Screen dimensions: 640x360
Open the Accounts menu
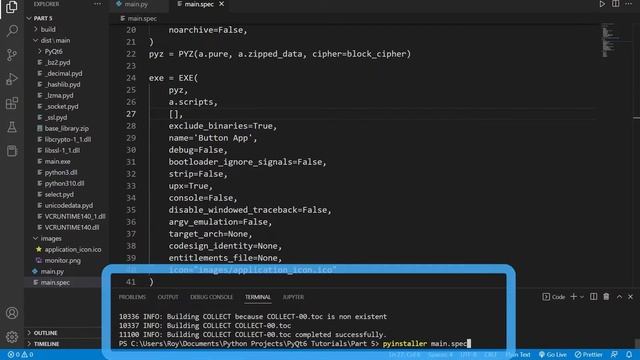click(12, 313)
